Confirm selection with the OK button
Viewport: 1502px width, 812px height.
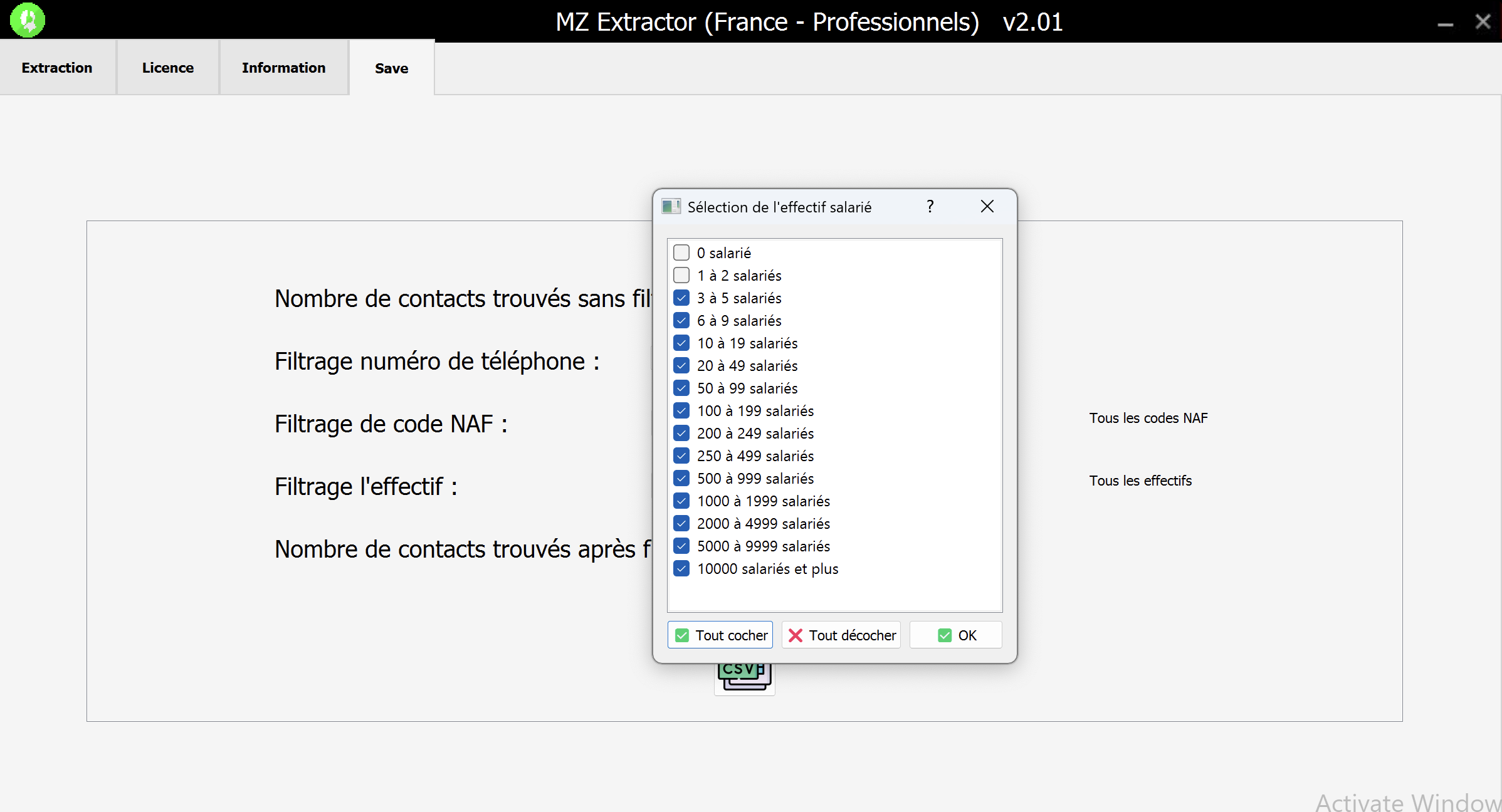pyautogui.click(x=955, y=635)
